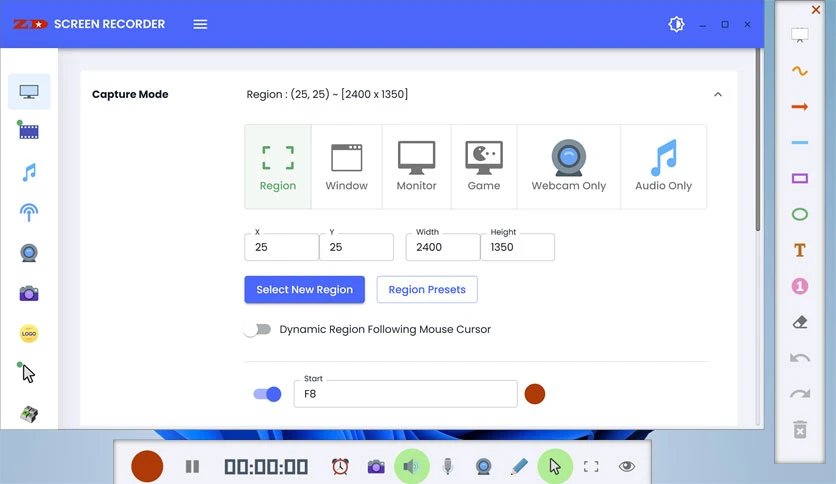
Task: Select the freehand curve drawing tool
Action: (x=799, y=71)
